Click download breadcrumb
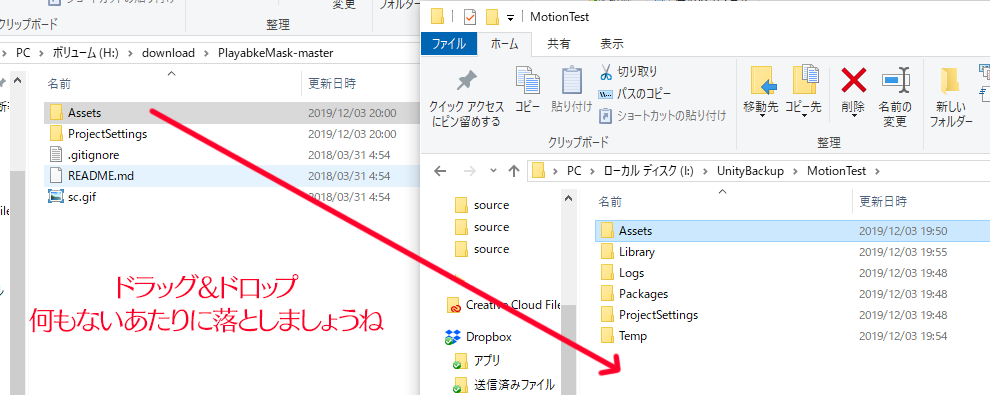Viewport: 990px width, 395px height. click(x=168, y=53)
